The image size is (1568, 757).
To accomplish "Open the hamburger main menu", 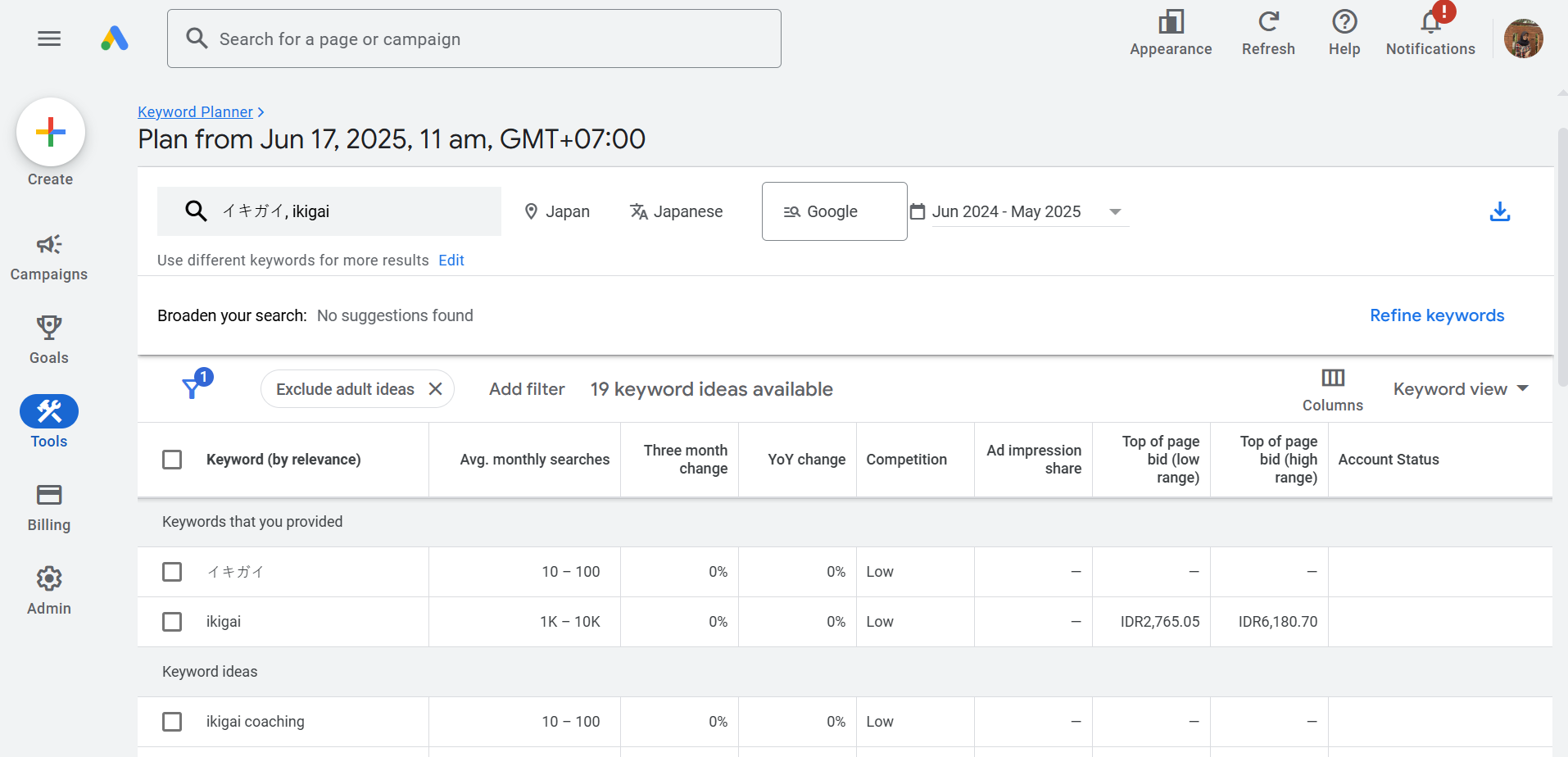I will 49,39.
